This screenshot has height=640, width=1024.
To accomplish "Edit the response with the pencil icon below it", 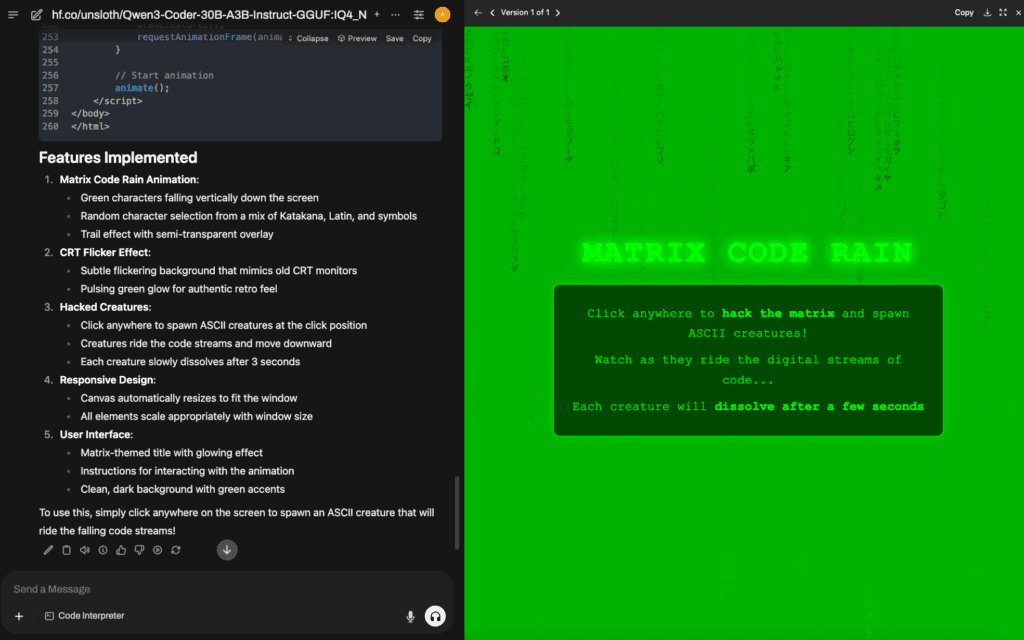I will point(48,550).
